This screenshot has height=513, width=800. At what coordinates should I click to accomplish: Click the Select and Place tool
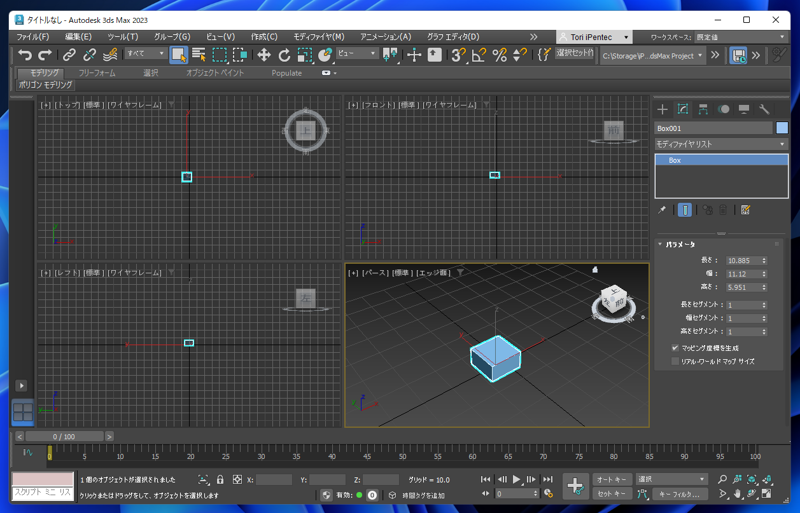click(x=325, y=55)
